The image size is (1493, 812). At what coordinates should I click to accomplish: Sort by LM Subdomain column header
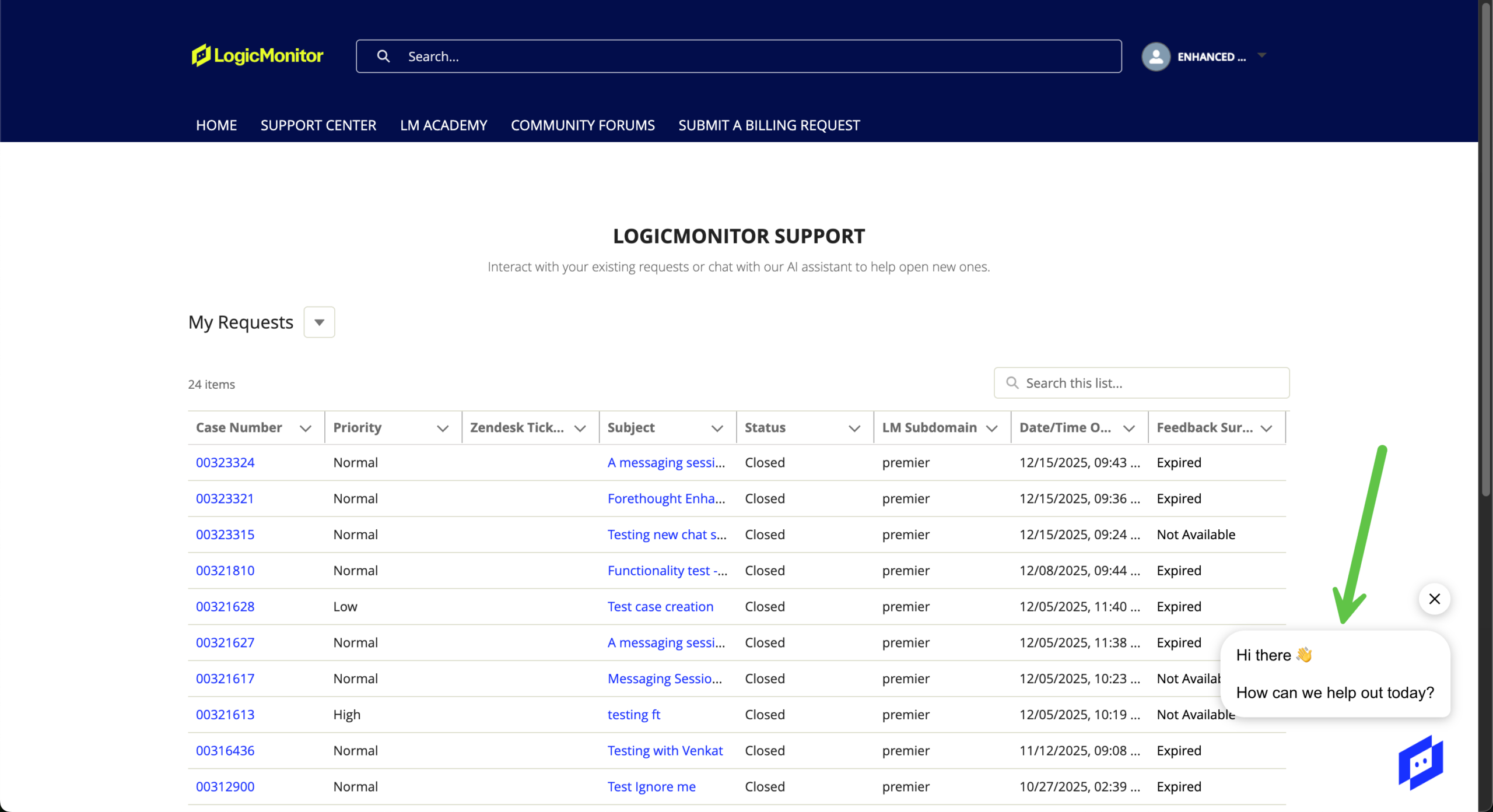coord(929,427)
